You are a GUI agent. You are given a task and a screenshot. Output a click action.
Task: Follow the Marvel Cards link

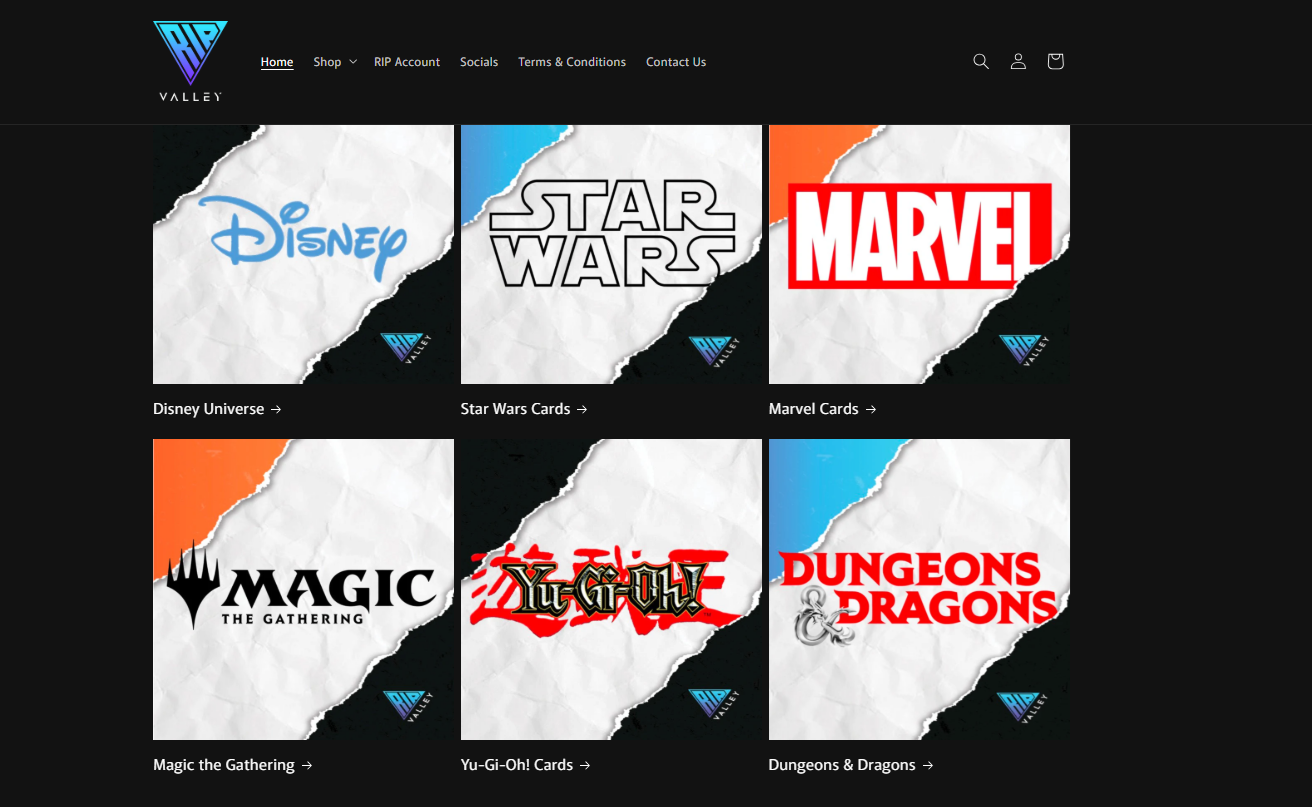822,409
